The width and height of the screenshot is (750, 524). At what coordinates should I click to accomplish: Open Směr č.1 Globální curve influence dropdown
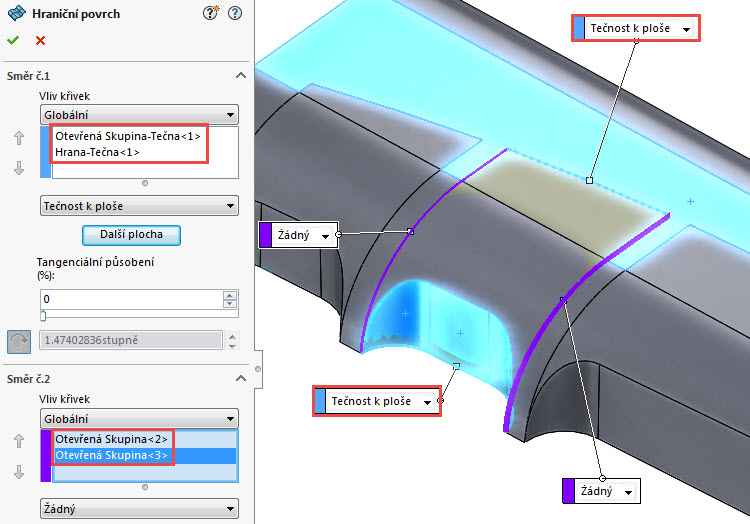(139, 115)
